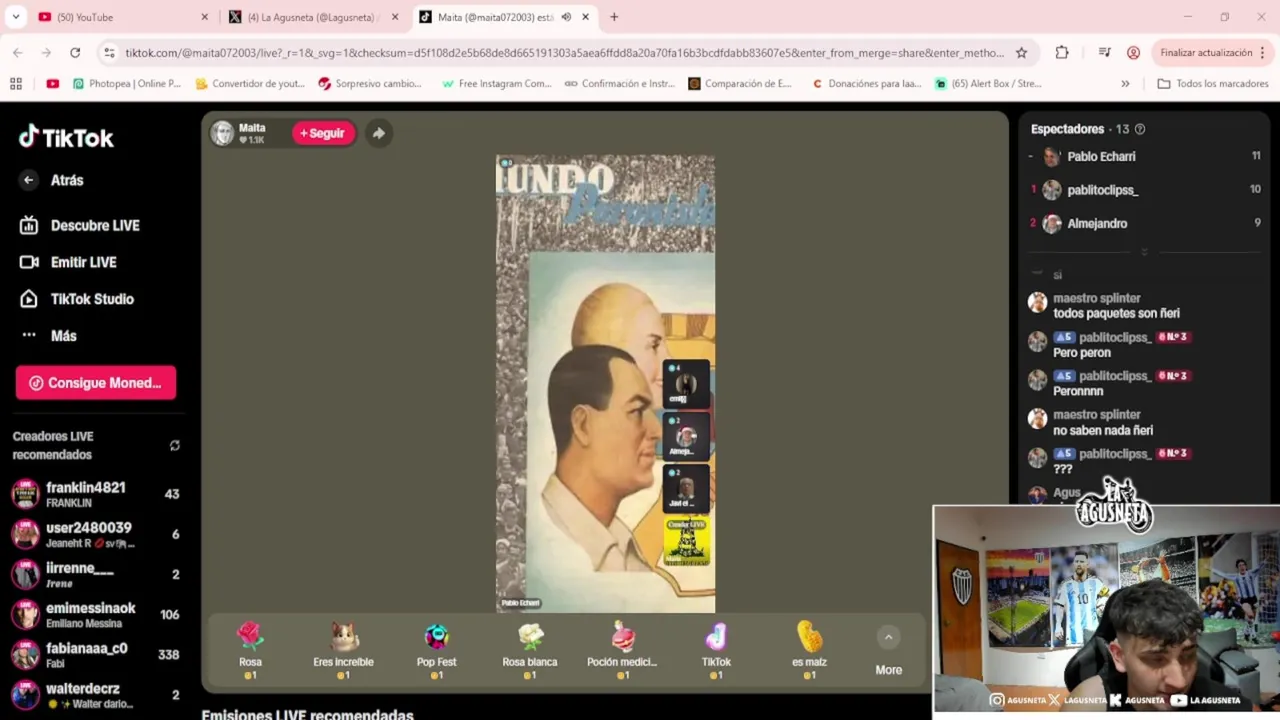Open Free Instagram Com... bookmark

pyautogui.click(x=497, y=84)
